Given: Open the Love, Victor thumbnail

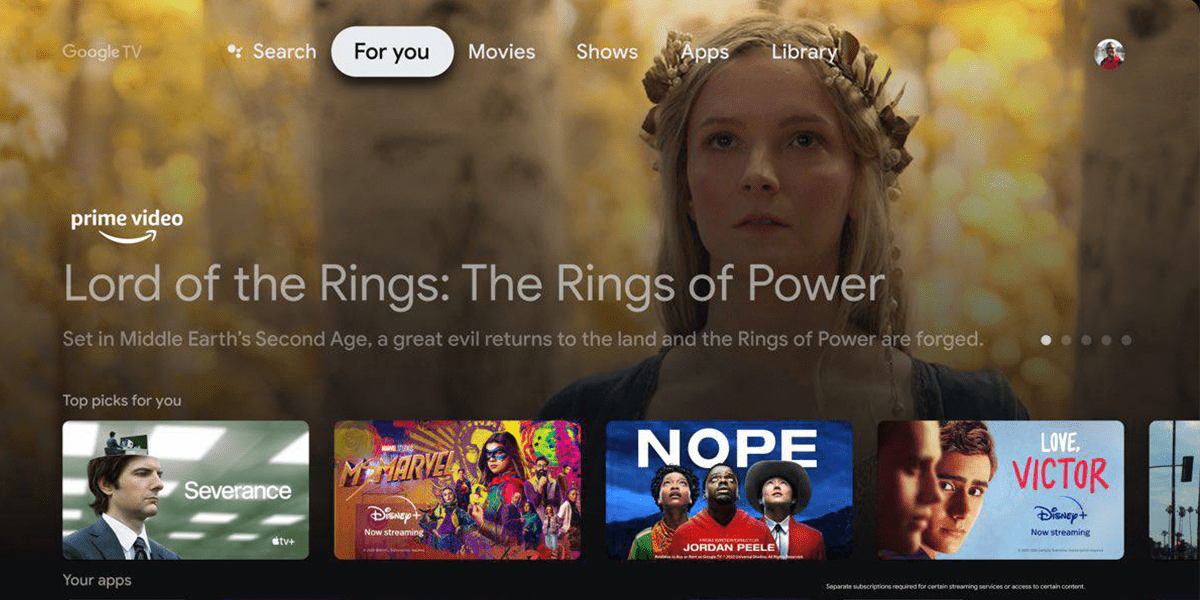Looking at the screenshot, I should click(1001, 490).
